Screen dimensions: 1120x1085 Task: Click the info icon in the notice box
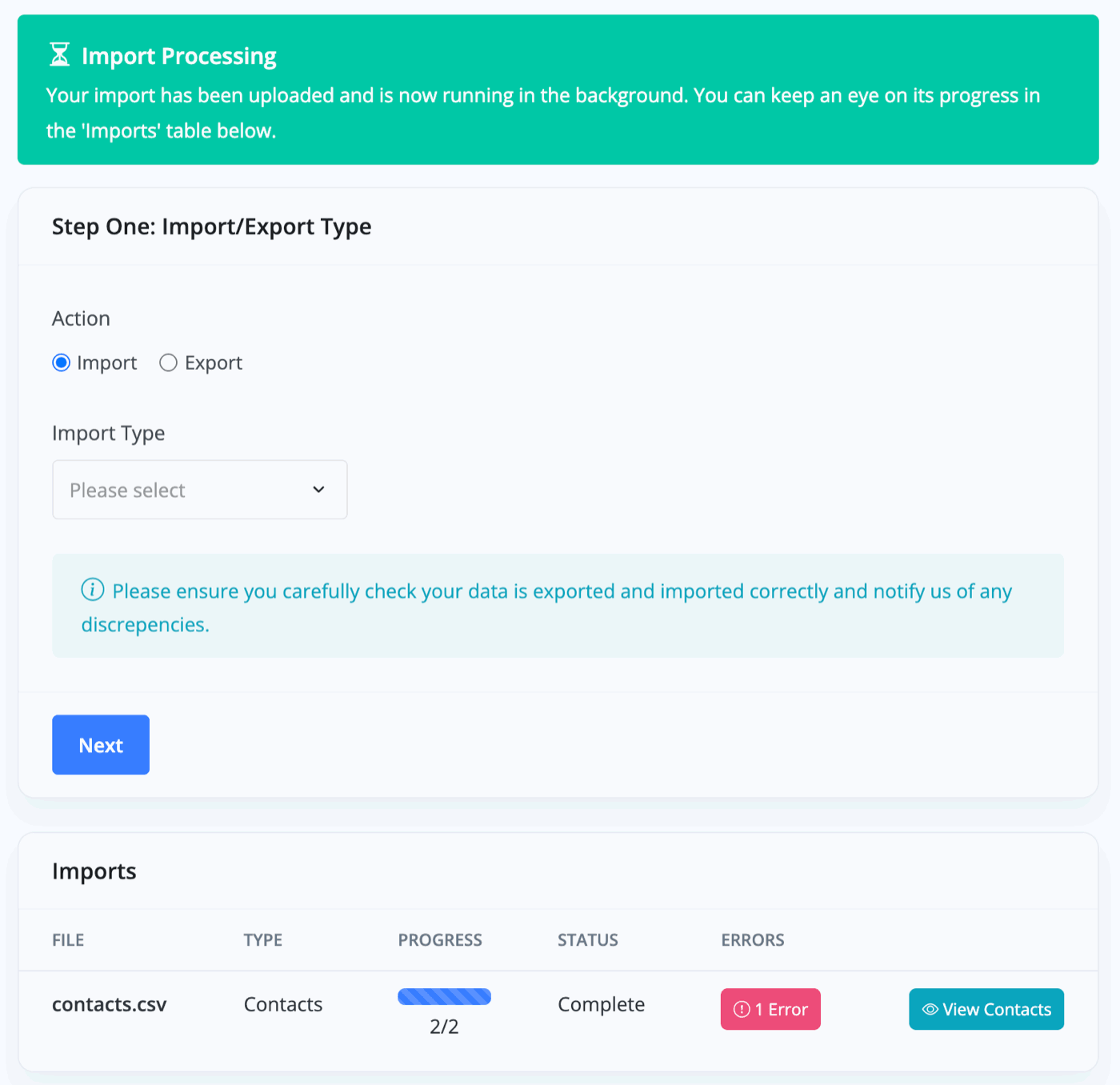point(93,590)
